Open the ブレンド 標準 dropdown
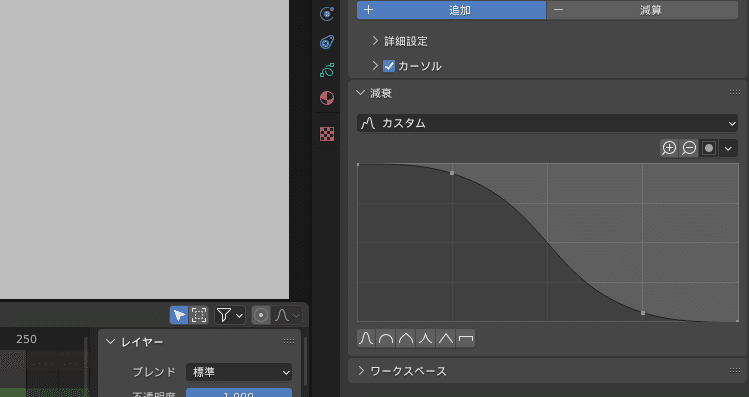Image resolution: width=749 pixels, height=397 pixels. (x=239, y=372)
